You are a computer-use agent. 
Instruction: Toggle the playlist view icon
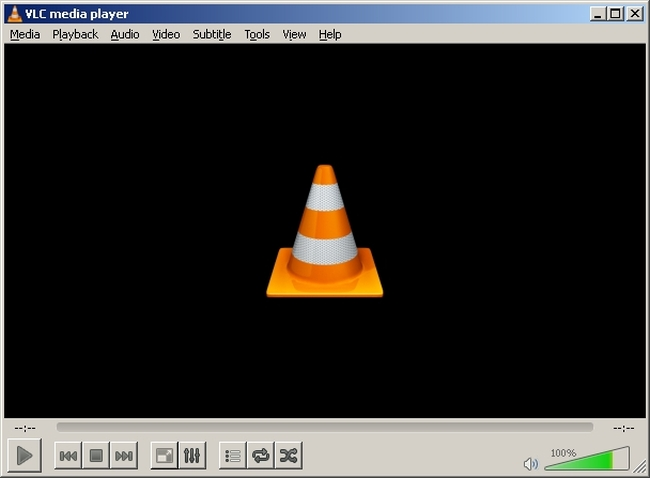pyautogui.click(x=233, y=456)
